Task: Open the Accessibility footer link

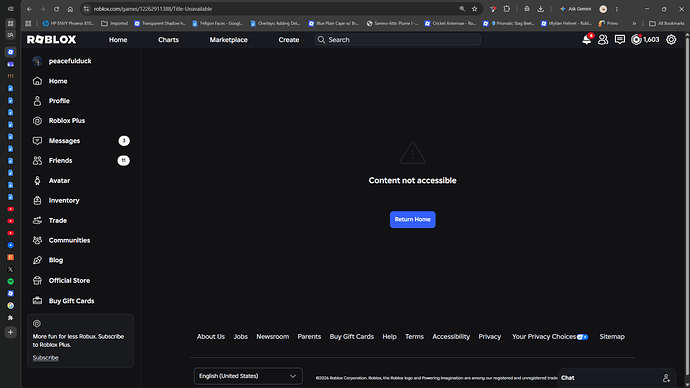Action: [x=451, y=337]
